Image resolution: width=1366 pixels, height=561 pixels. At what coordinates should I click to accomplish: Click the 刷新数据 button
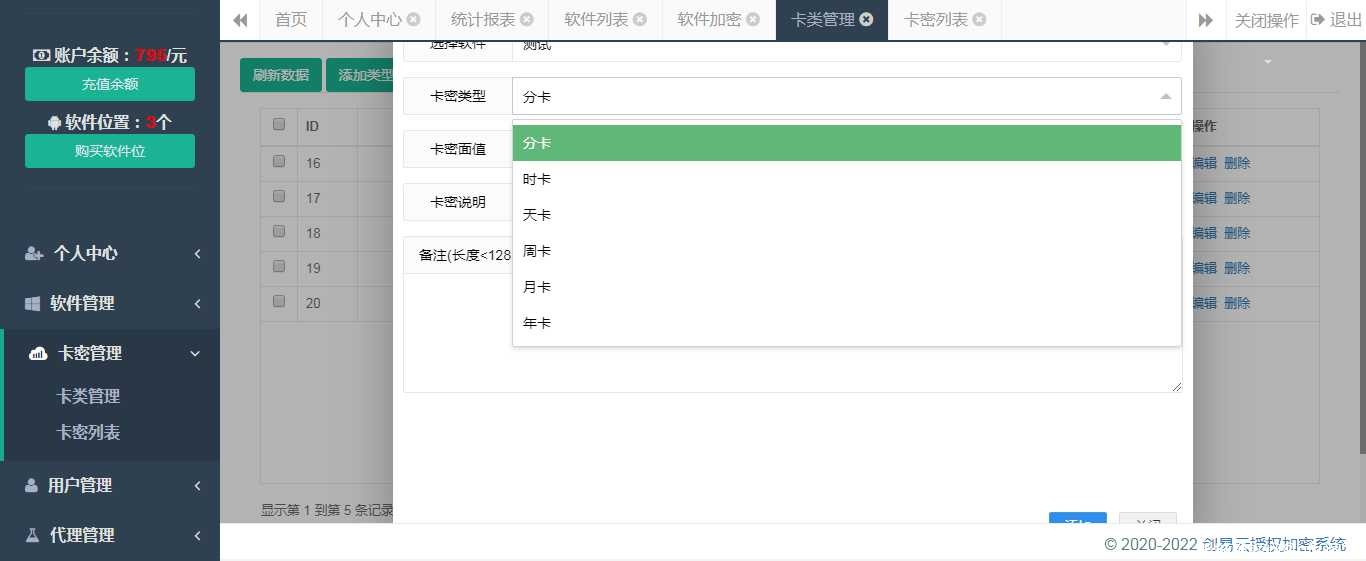(281, 75)
